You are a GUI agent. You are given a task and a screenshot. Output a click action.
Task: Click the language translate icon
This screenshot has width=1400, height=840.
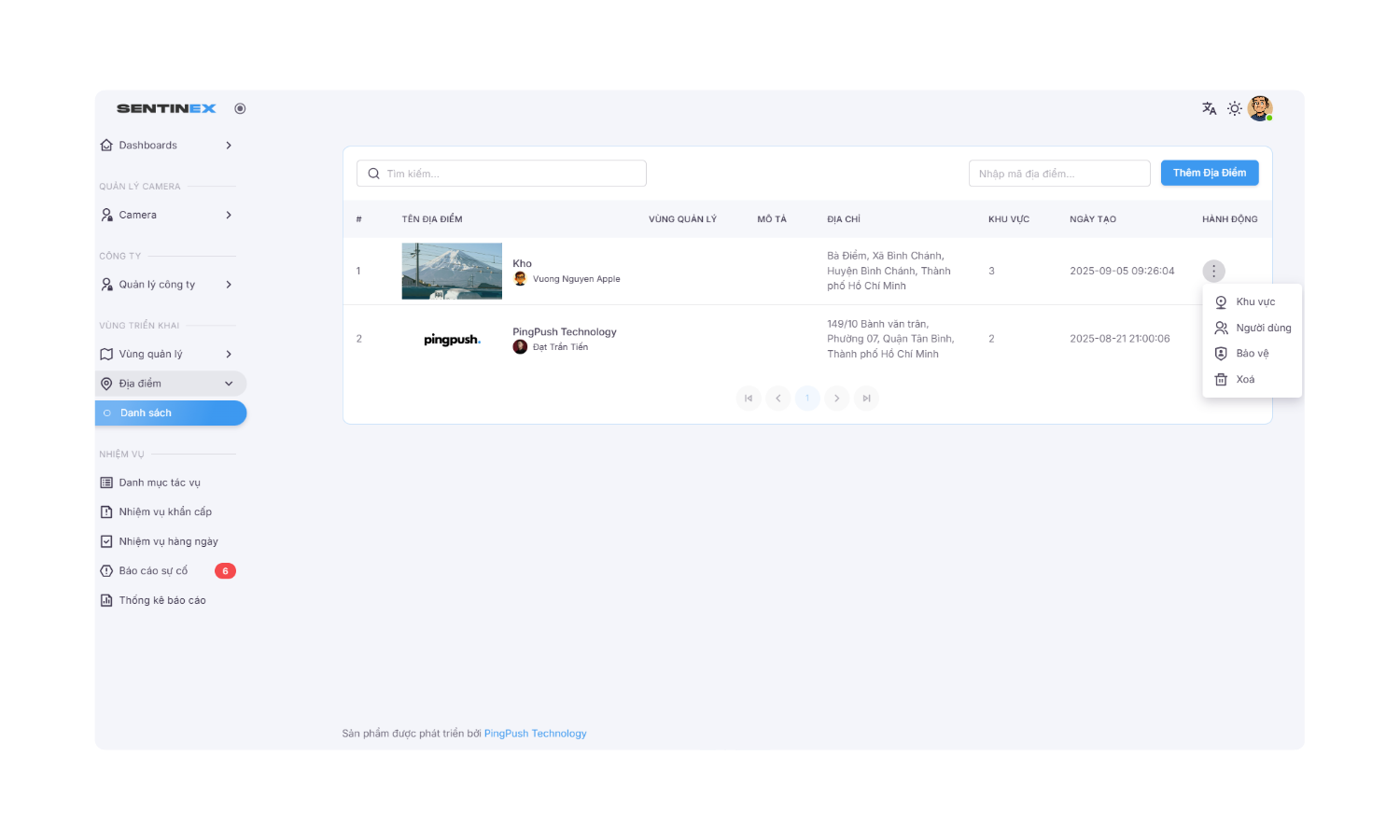point(1209,108)
